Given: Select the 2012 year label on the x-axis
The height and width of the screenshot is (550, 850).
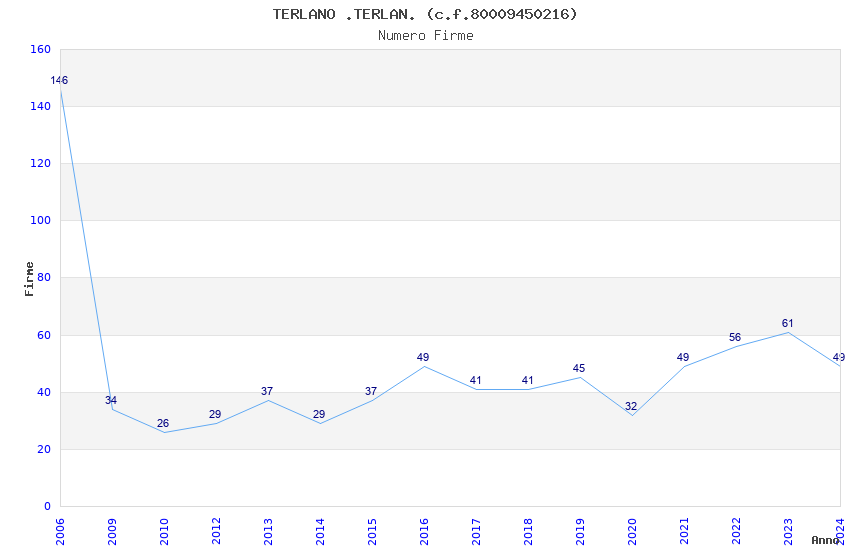Looking at the screenshot, I should (x=216, y=531).
